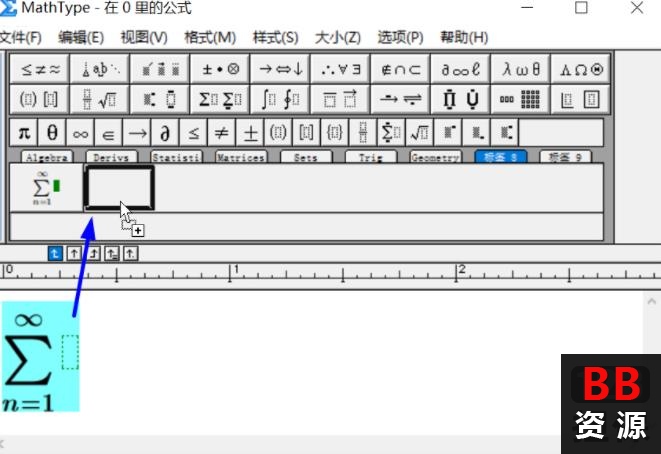The height and width of the screenshot is (454, 661).
Task: Open the 格式(M) menu
Action: [x=210, y=38]
